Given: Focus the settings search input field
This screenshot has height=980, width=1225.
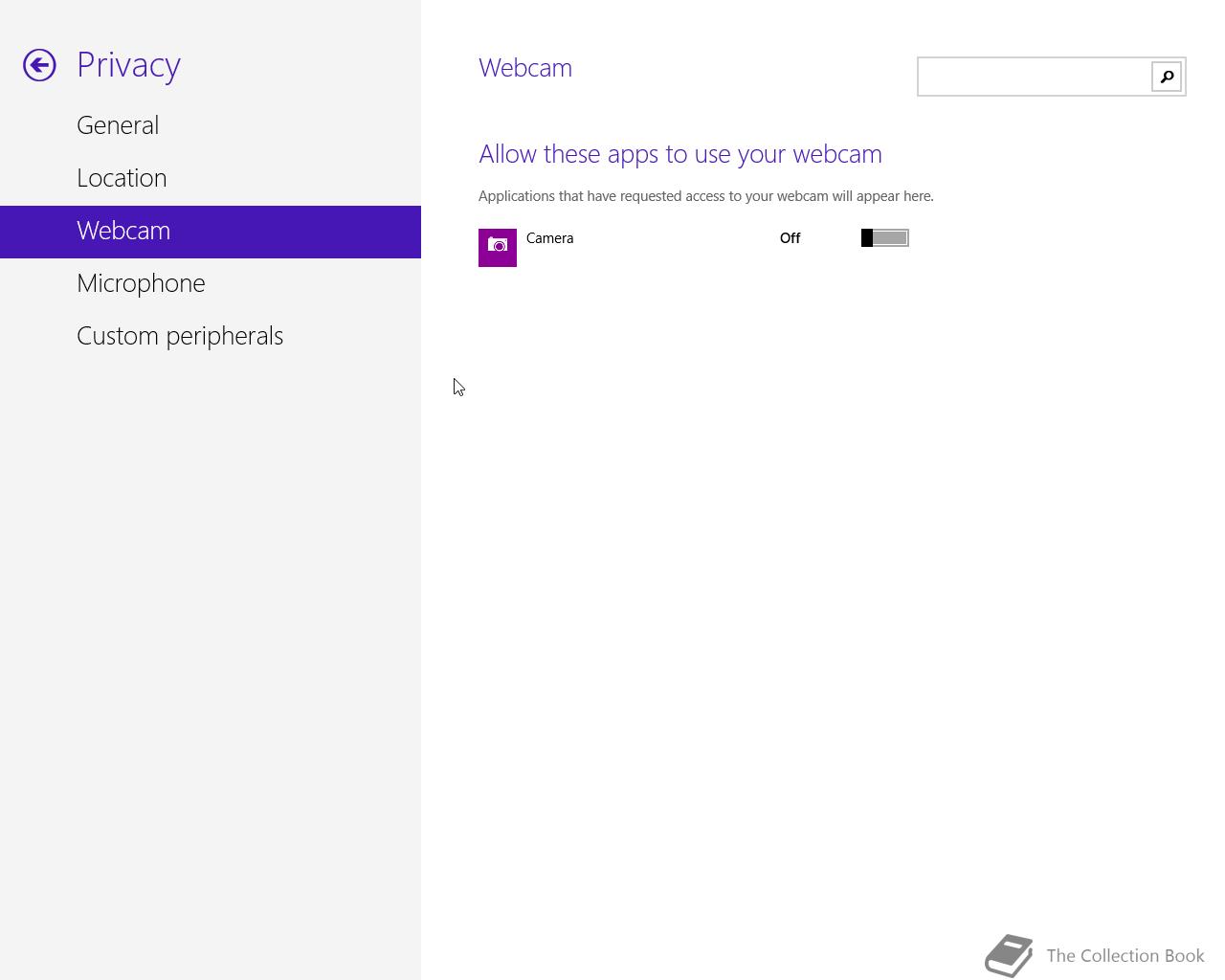Looking at the screenshot, I should click(x=1035, y=77).
